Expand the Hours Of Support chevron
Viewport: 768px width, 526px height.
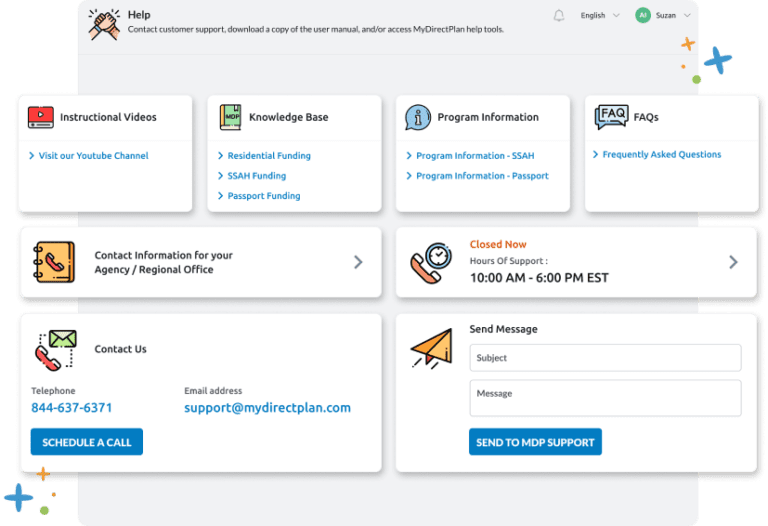pos(733,262)
